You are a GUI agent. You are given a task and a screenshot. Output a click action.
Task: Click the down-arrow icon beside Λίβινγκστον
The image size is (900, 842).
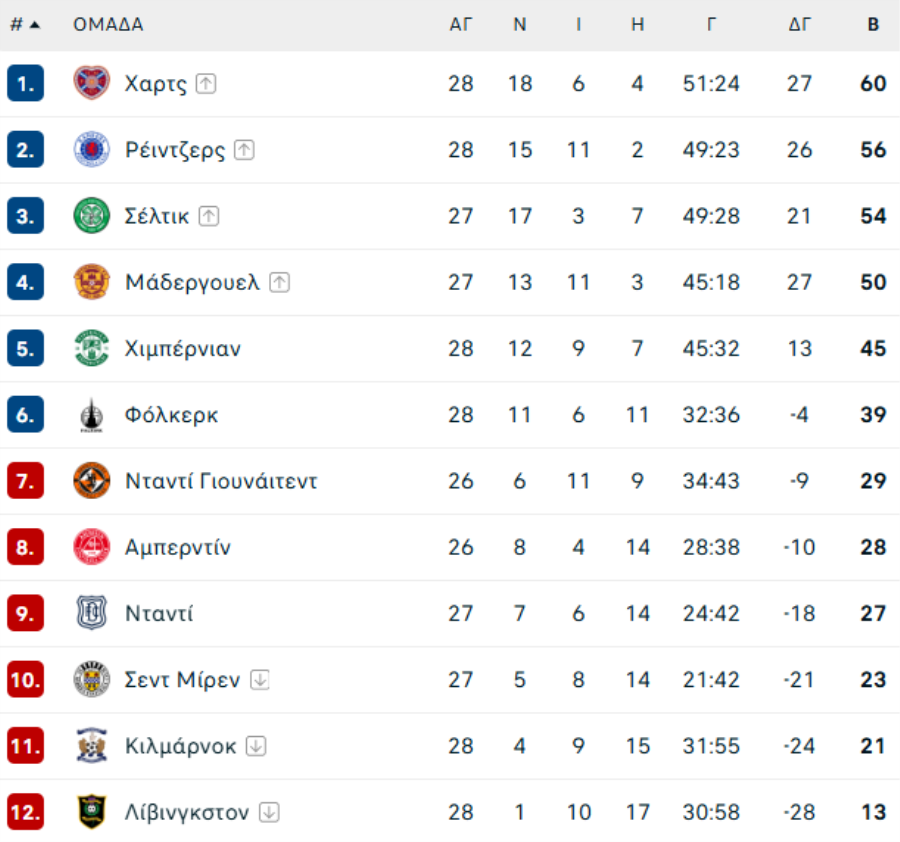click(268, 812)
